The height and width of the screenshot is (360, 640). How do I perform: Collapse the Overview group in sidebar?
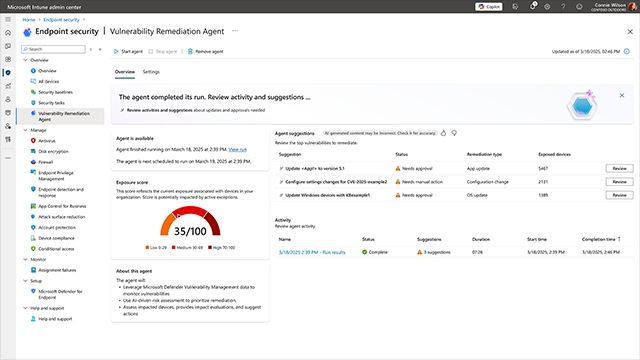[x=25, y=60]
